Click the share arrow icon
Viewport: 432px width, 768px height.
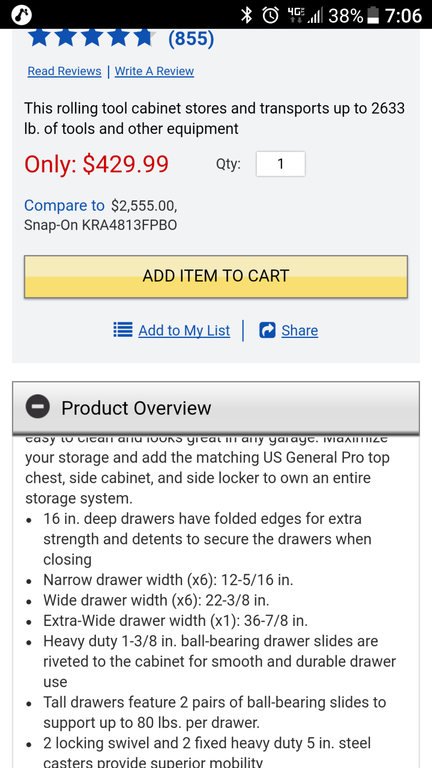click(267, 330)
